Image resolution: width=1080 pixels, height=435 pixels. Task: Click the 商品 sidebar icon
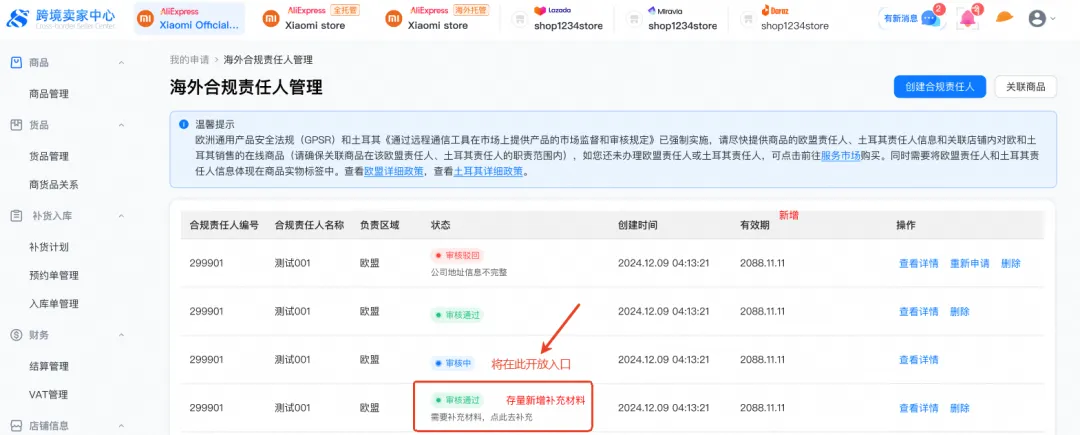tap(17, 63)
